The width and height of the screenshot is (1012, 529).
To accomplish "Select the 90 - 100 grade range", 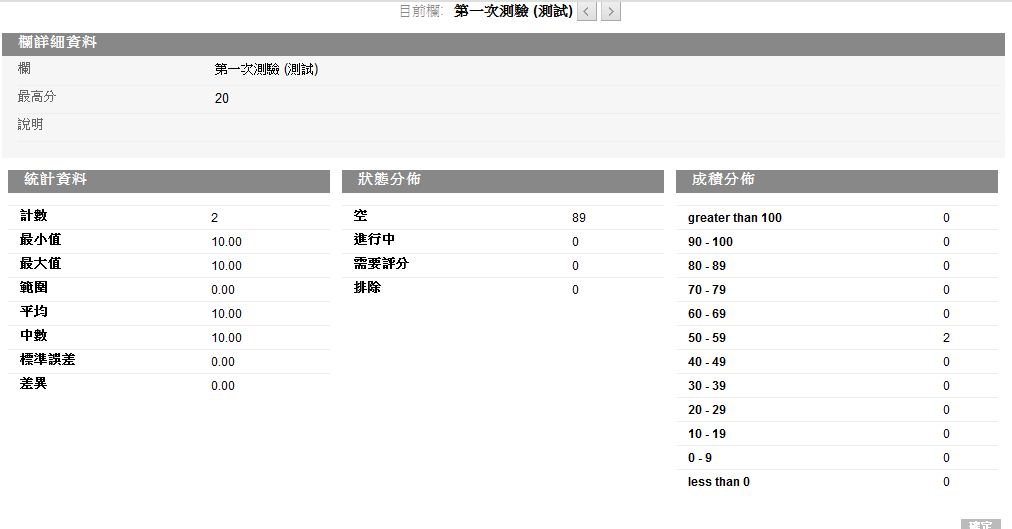I will 710,242.
